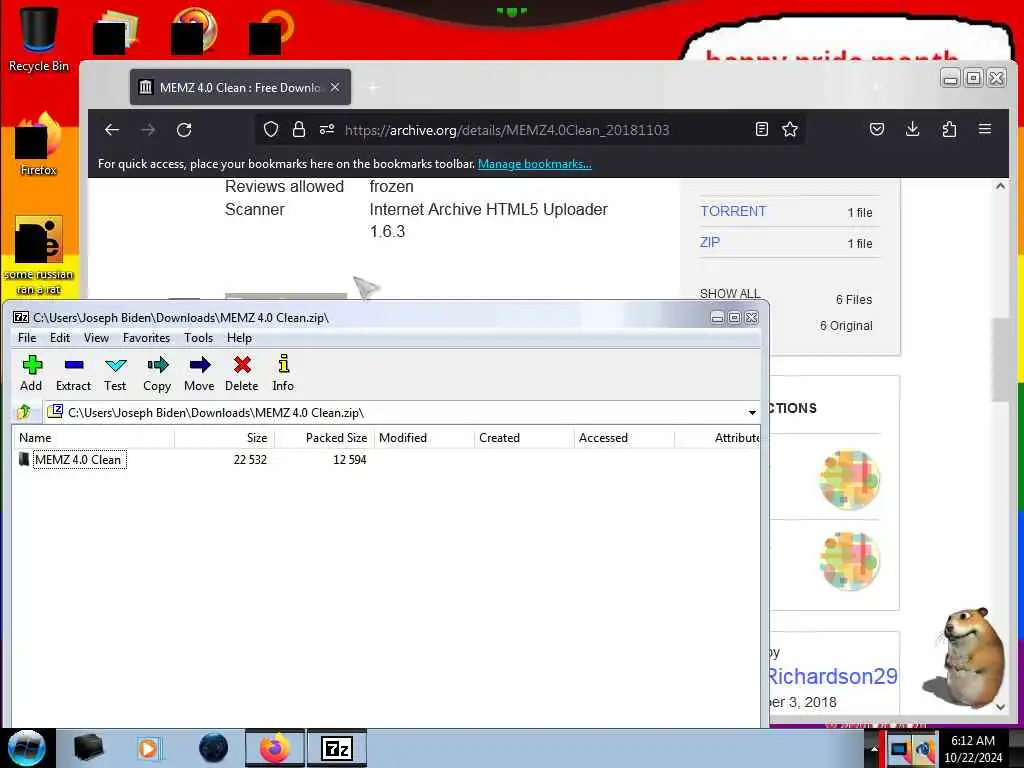The height and width of the screenshot is (768, 1024).
Task: Sort by the Accessed column header
Action: pyautogui.click(x=624, y=438)
